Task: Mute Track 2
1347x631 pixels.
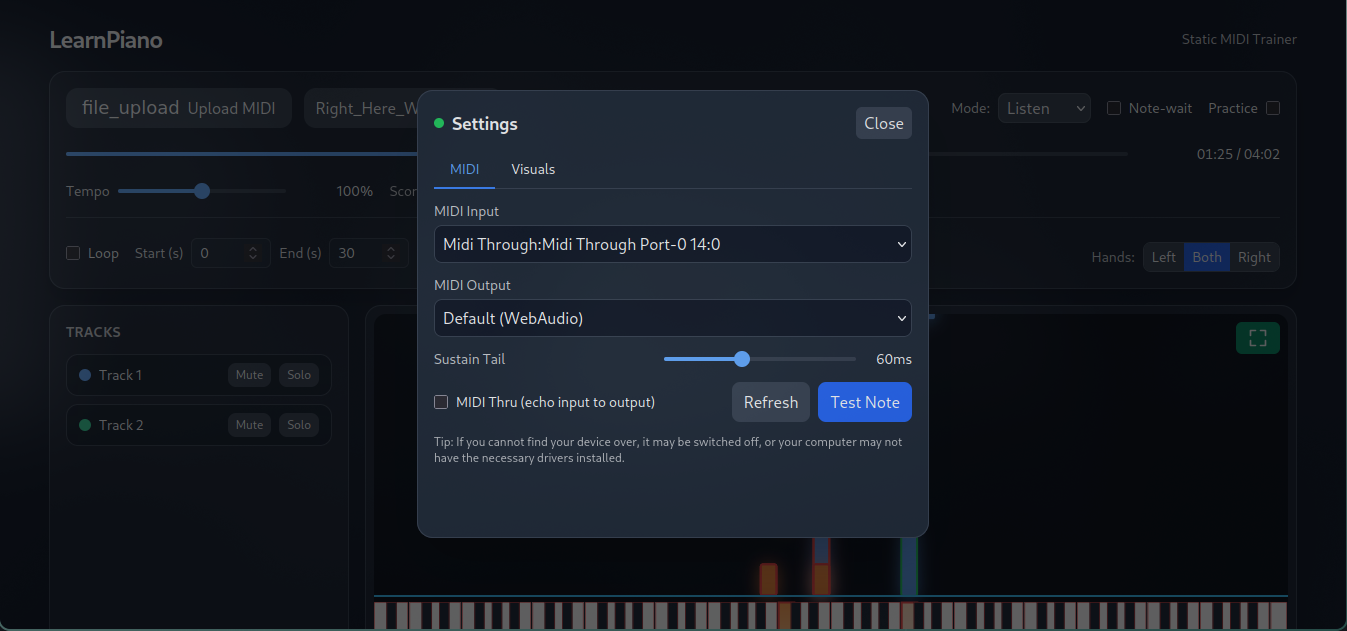Action: click(249, 424)
